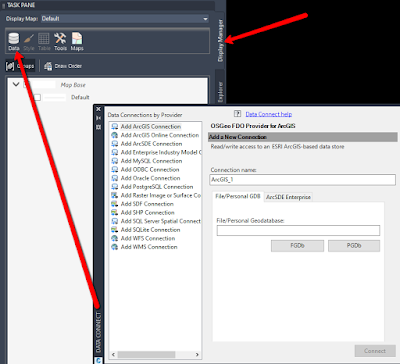Click the MySQL Connection icon
Image resolution: width=400 pixels, height=364 pixels.
pyautogui.click(x=115, y=161)
